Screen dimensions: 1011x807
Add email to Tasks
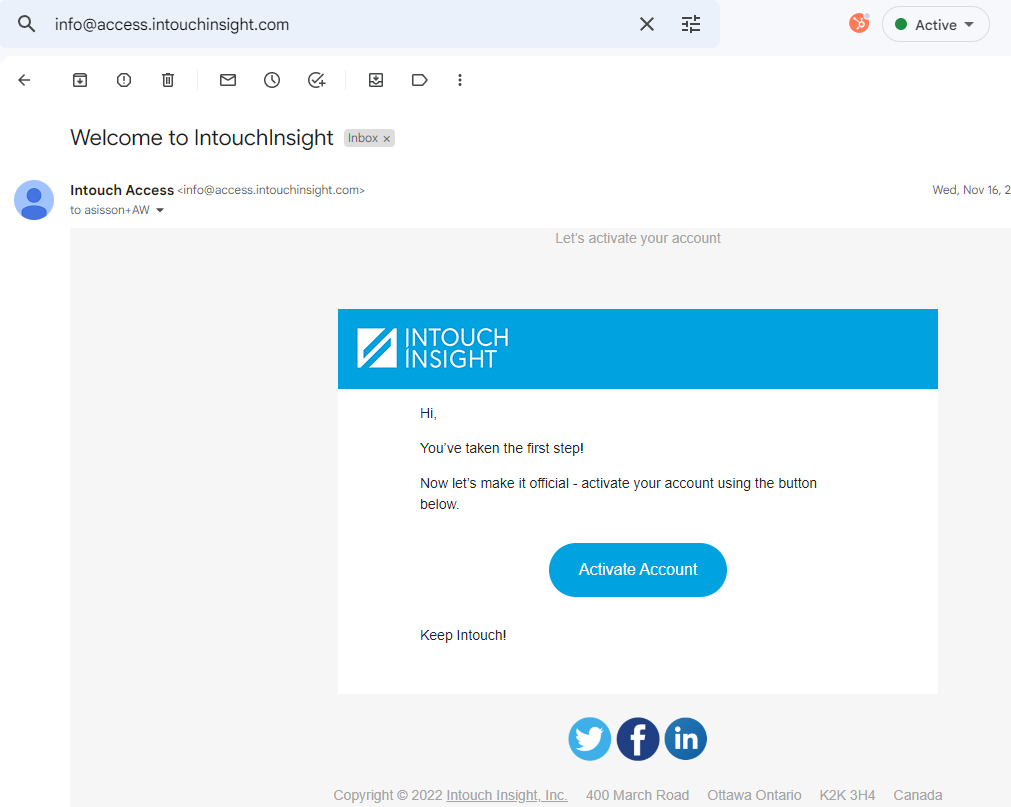[316, 80]
